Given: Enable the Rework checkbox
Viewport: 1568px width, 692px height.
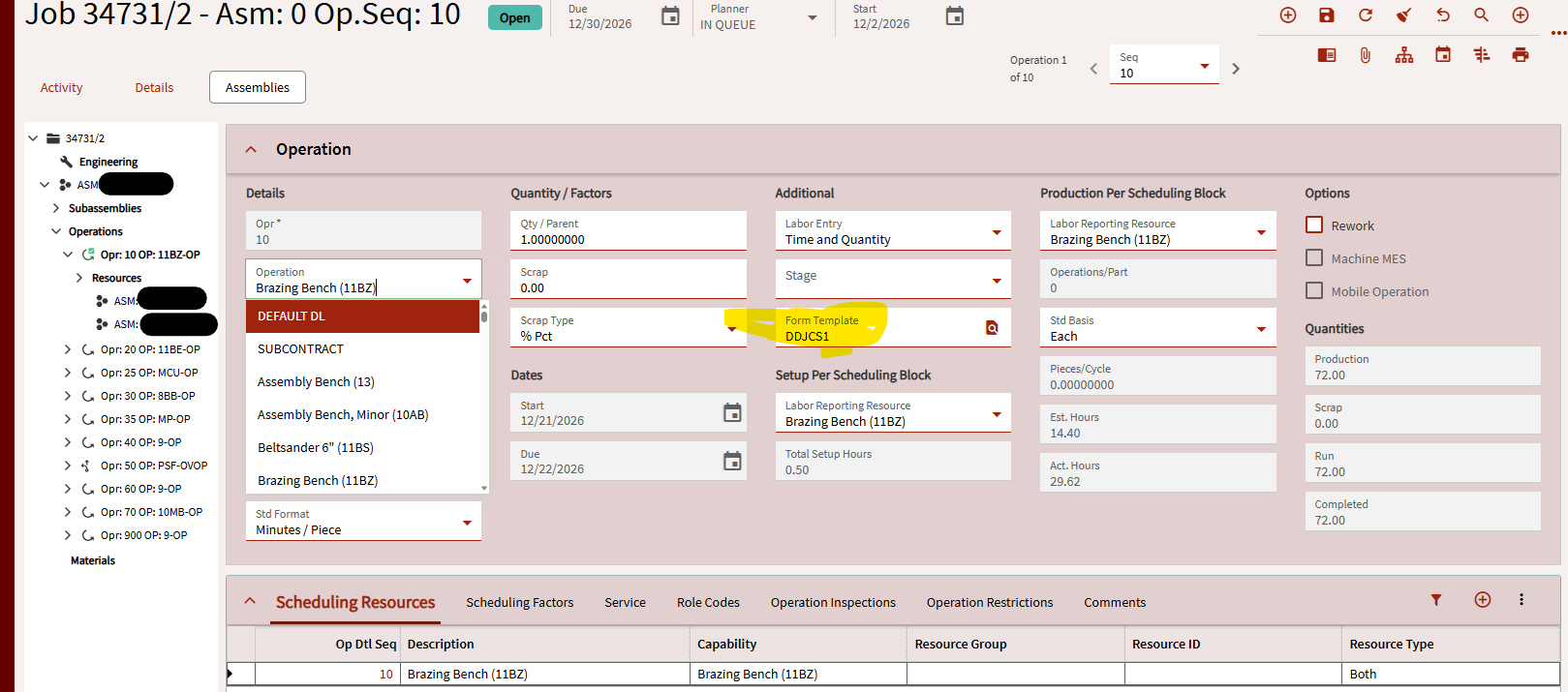Looking at the screenshot, I should coord(1314,226).
